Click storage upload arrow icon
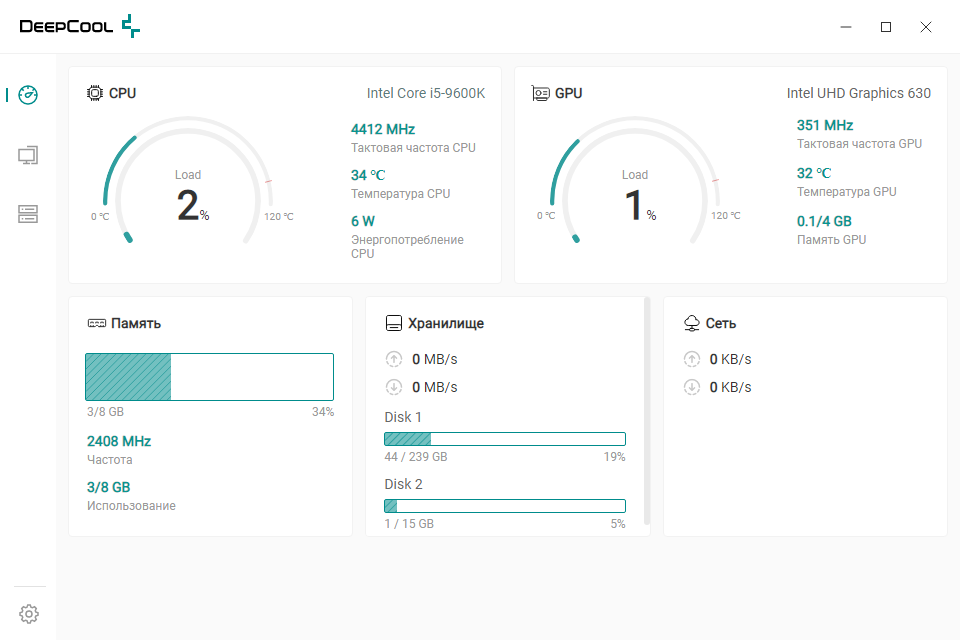The image size is (960, 640). [394, 359]
